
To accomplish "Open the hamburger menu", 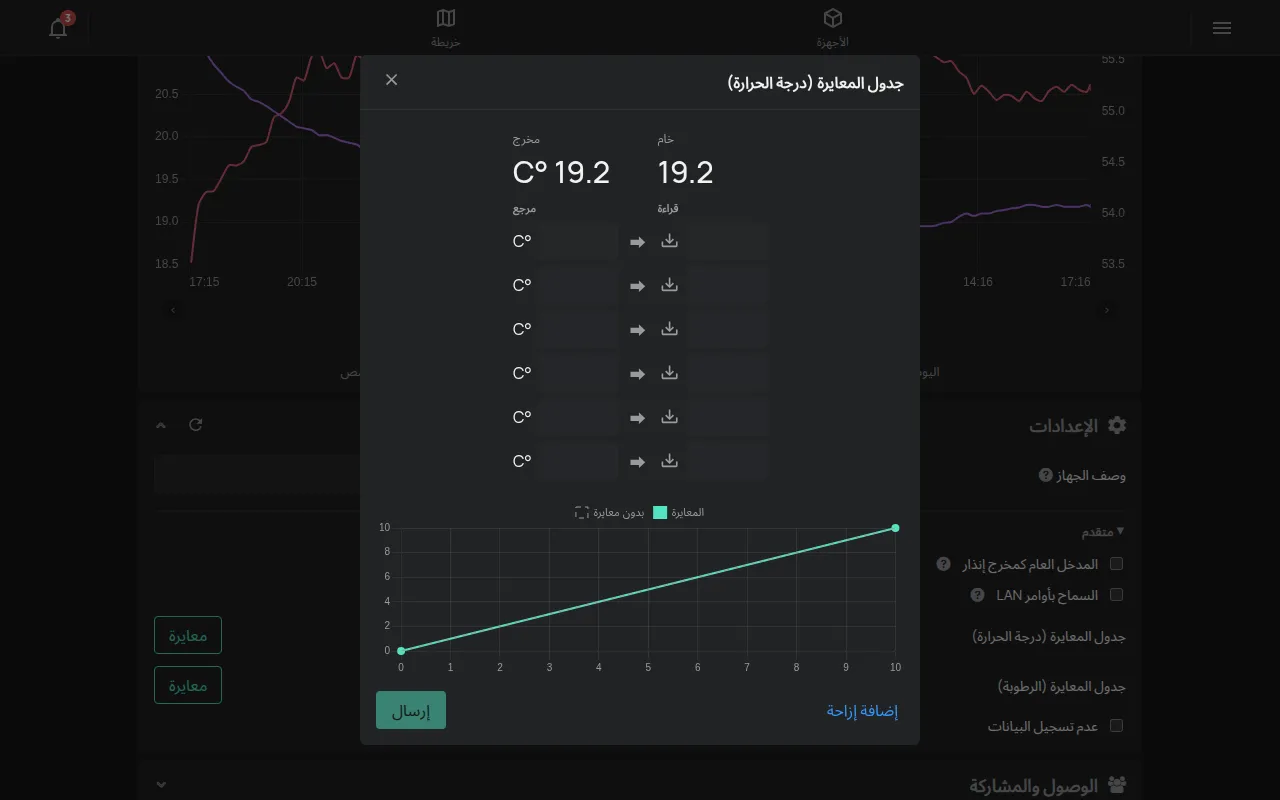I will [1221, 28].
